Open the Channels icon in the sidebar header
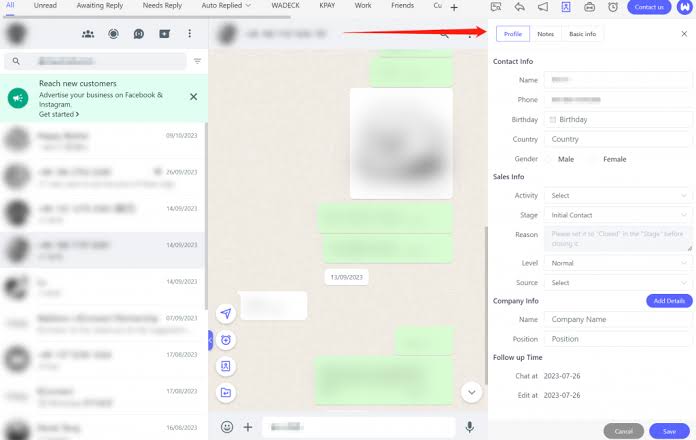The height and width of the screenshot is (440, 696). click(138, 34)
